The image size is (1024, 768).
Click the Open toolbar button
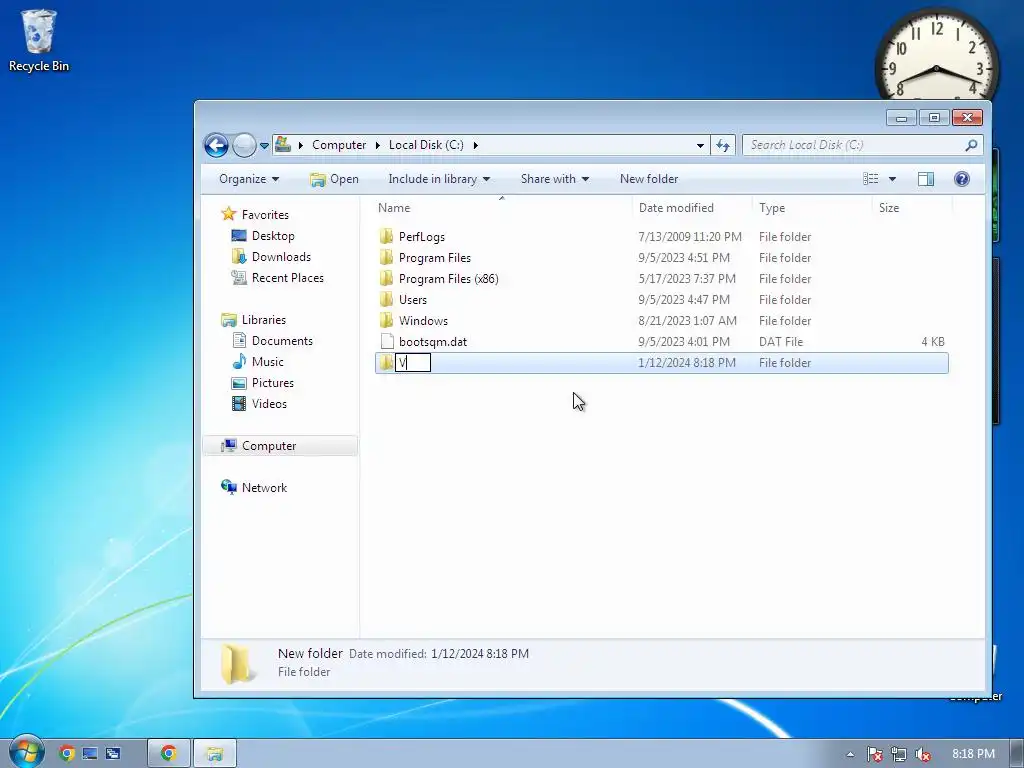(334, 179)
